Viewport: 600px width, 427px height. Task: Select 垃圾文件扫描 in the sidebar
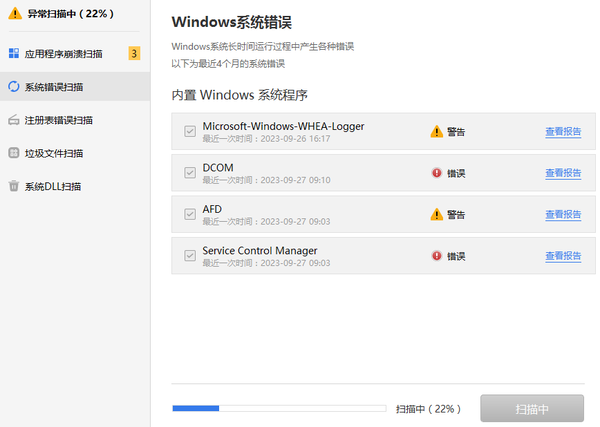tap(54, 153)
